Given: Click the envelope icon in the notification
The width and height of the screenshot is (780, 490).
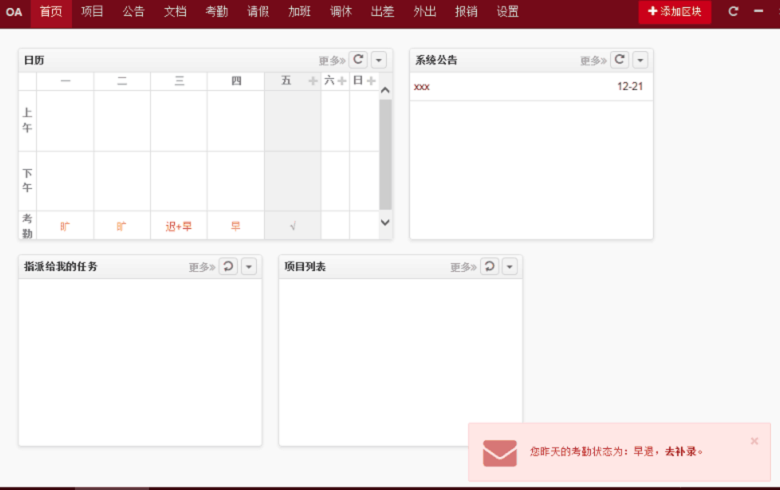Looking at the screenshot, I should coord(499,452).
